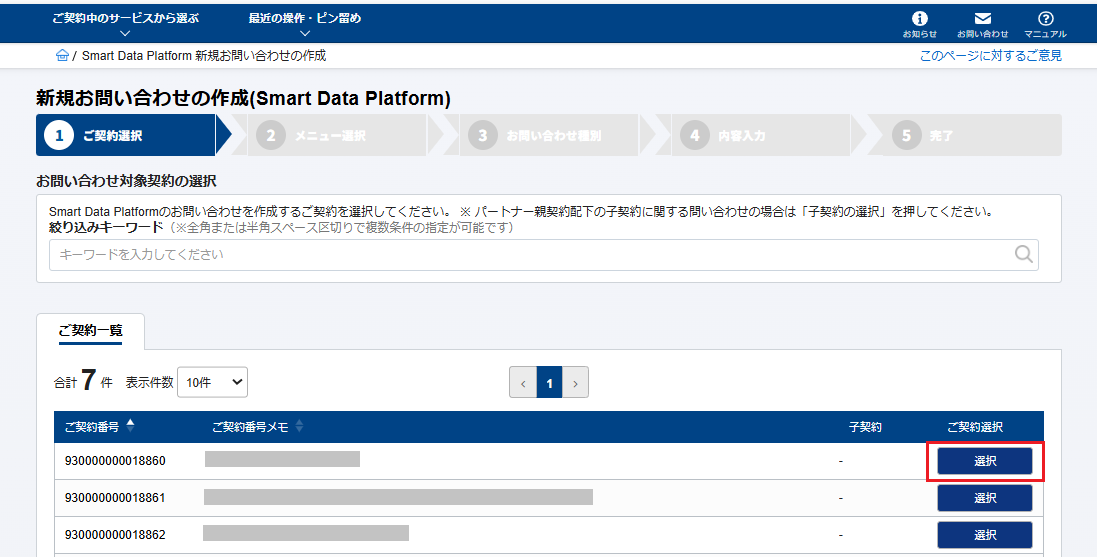Click step 3 お問い合わせ種別
Image resolution: width=1097 pixels, height=557 pixels.
[x=549, y=135]
